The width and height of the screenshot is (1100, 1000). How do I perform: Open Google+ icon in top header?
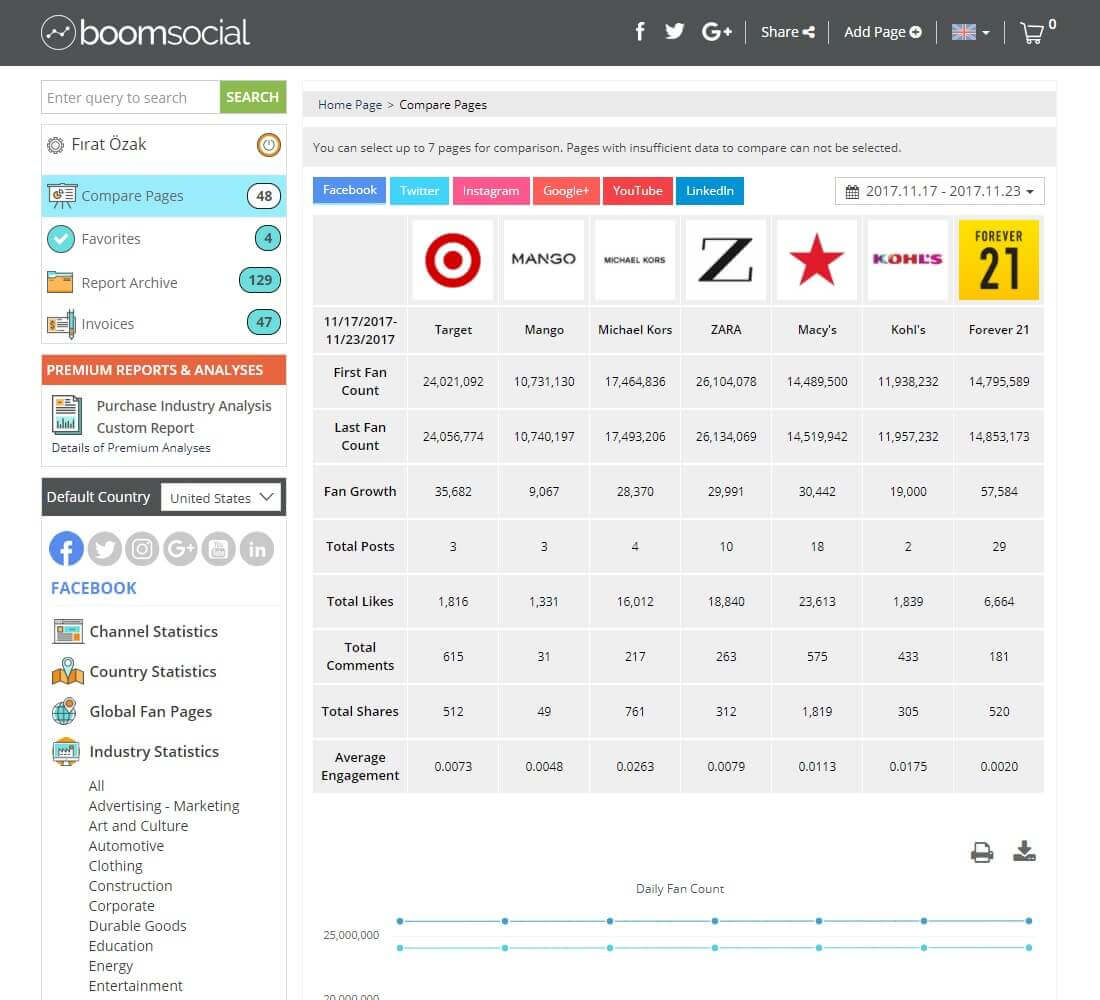(x=716, y=32)
